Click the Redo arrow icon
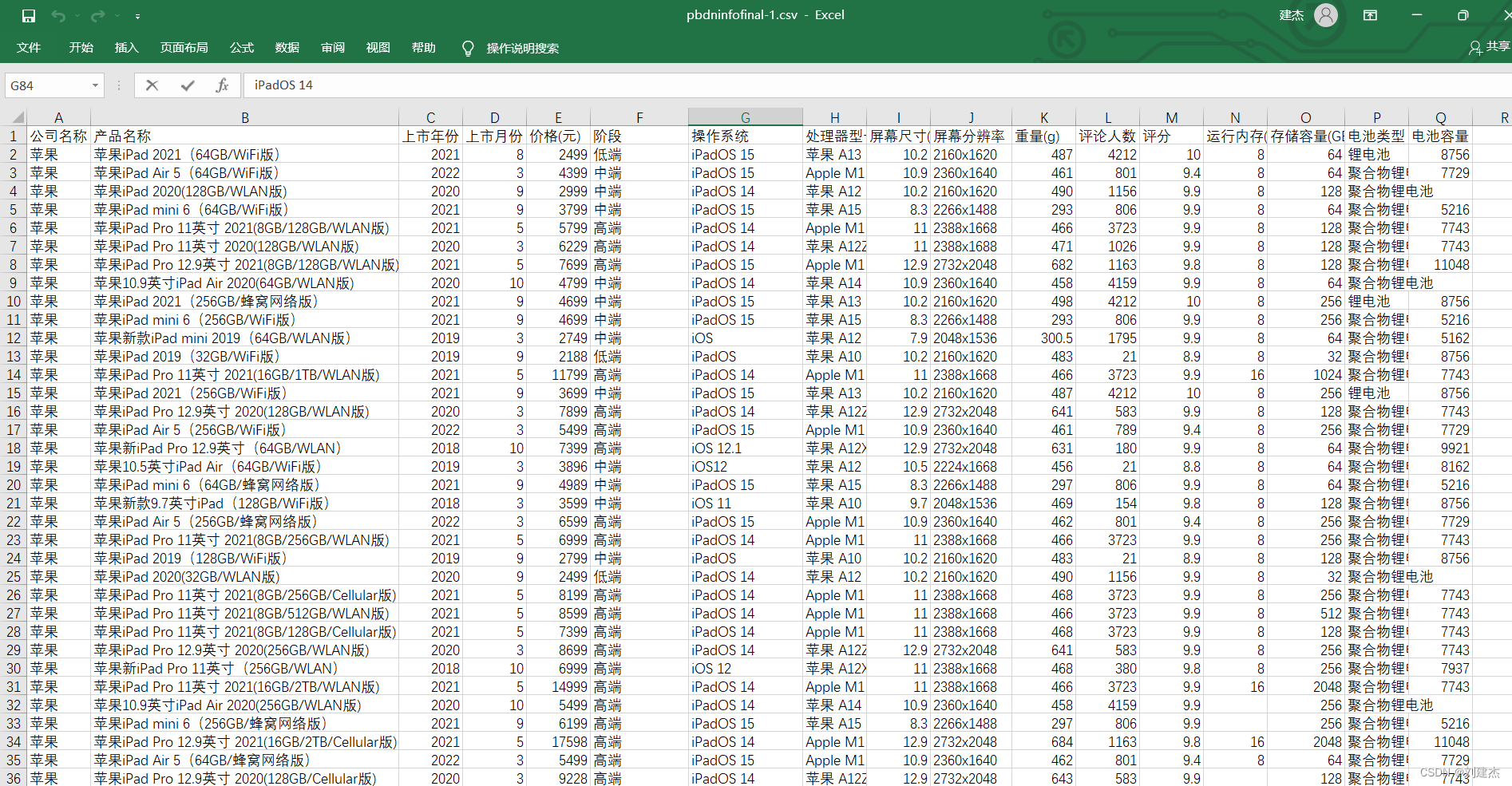The width and height of the screenshot is (1512, 786). click(x=97, y=16)
